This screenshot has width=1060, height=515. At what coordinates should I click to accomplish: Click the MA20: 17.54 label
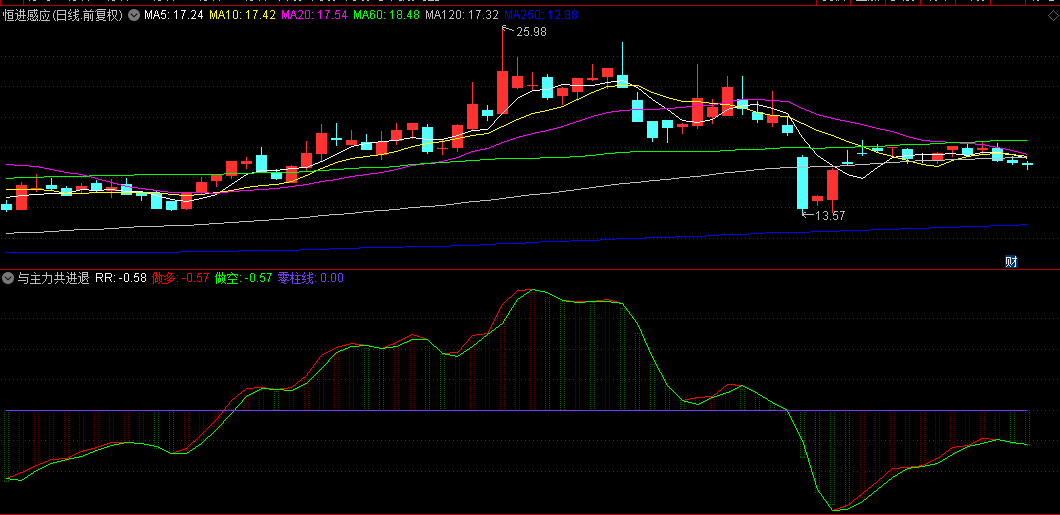click(x=314, y=14)
